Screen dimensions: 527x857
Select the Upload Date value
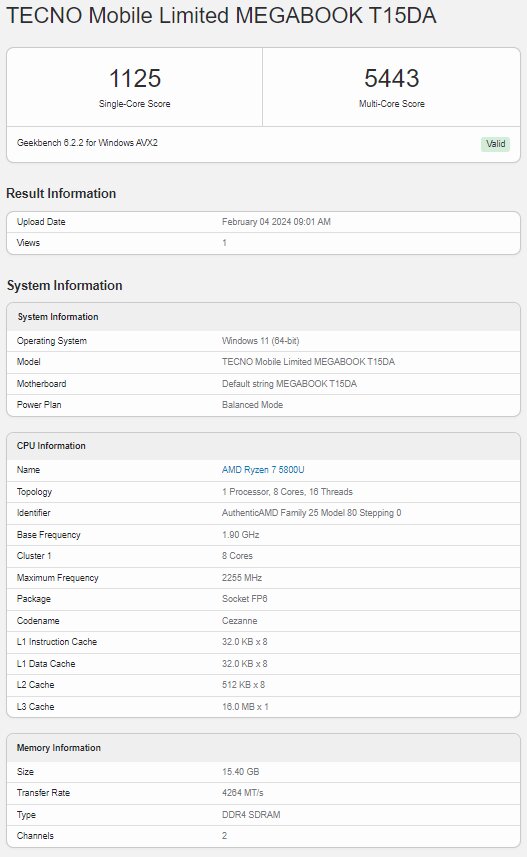276,222
